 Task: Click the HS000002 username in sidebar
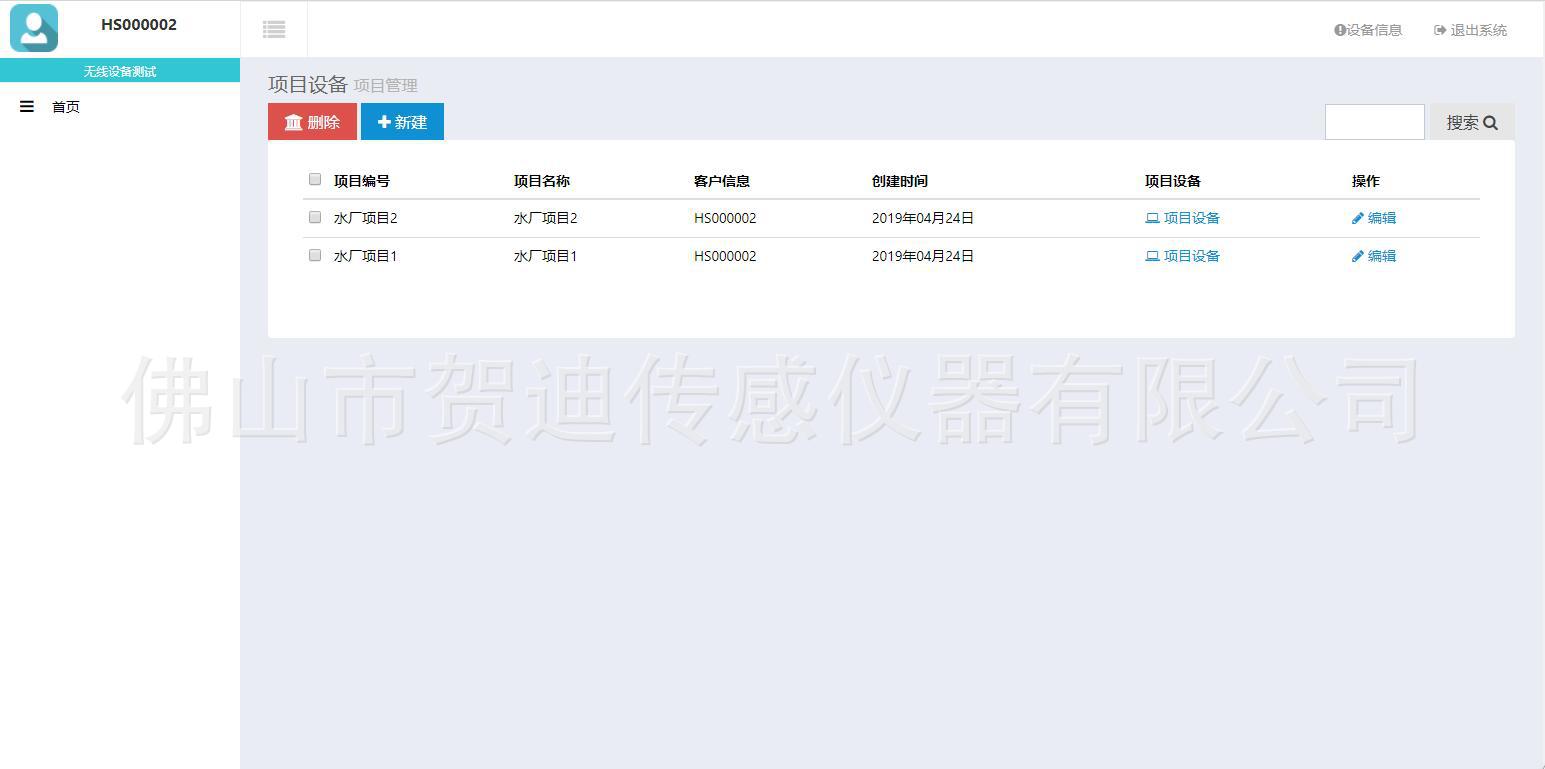[139, 25]
